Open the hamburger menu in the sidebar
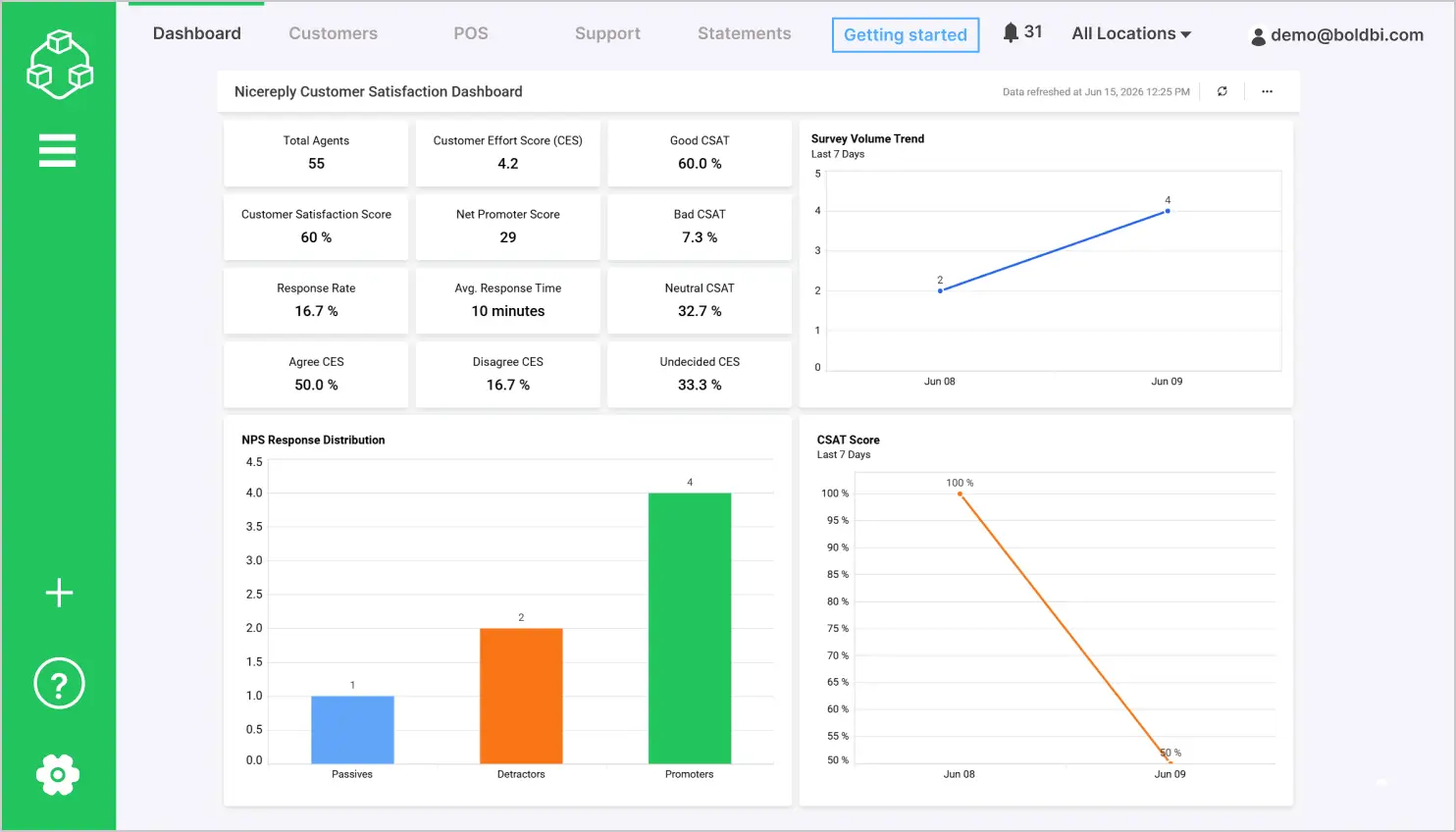Viewport: 1456px width, 832px height. point(57,151)
